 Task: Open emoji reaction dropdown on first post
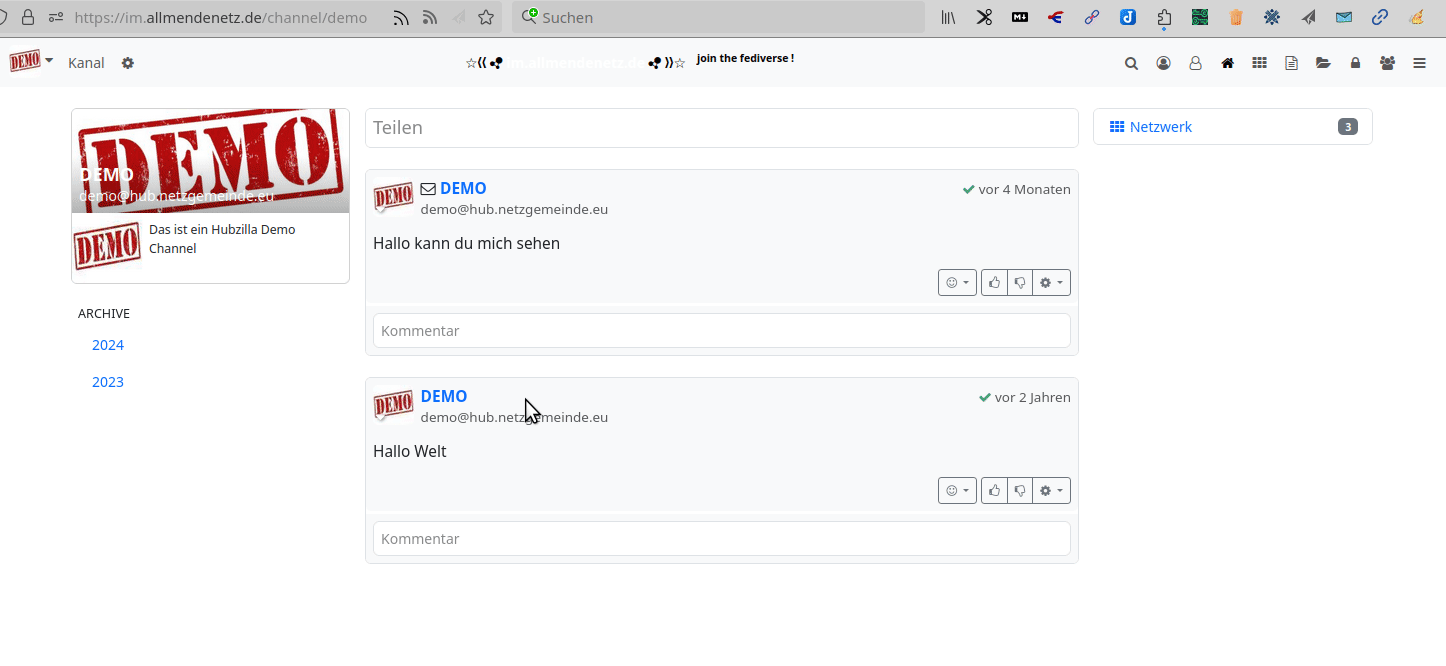[957, 283]
